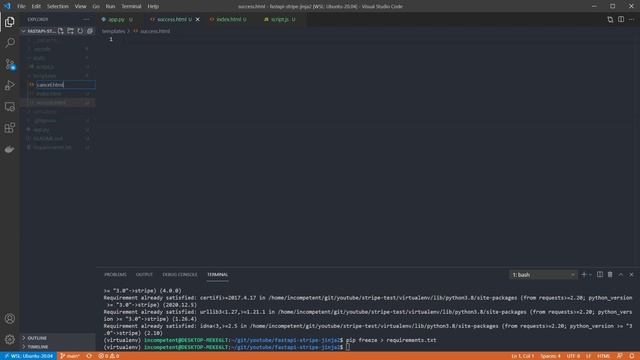Click the feedback icon in status bar

click(620, 356)
